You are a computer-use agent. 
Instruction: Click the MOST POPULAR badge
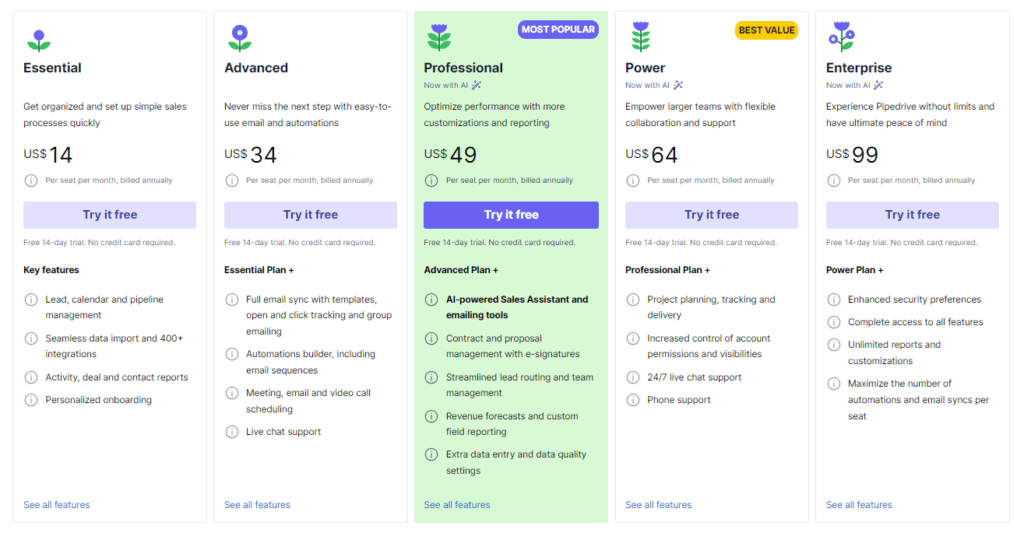click(558, 29)
